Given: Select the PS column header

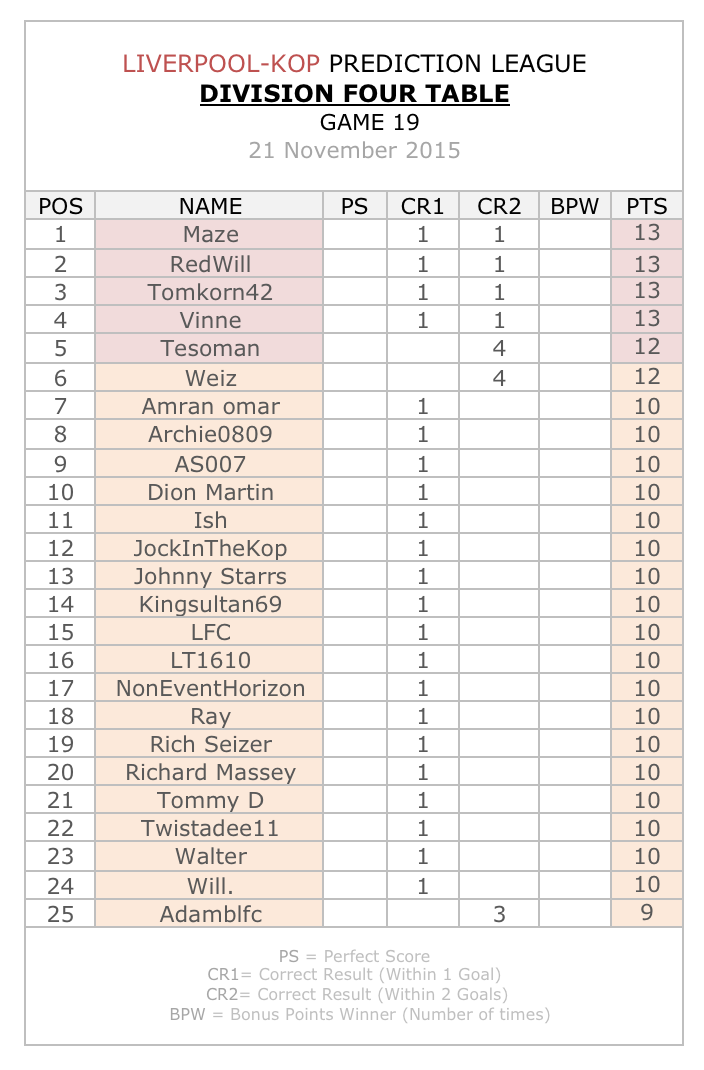Looking at the screenshot, I should tap(355, 206).
